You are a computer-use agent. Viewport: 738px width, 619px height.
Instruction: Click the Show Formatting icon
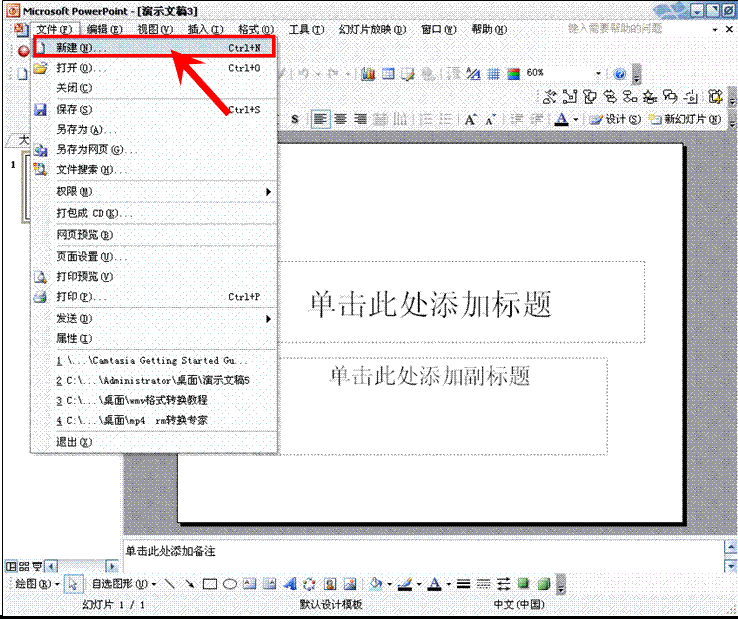[473, 74]
